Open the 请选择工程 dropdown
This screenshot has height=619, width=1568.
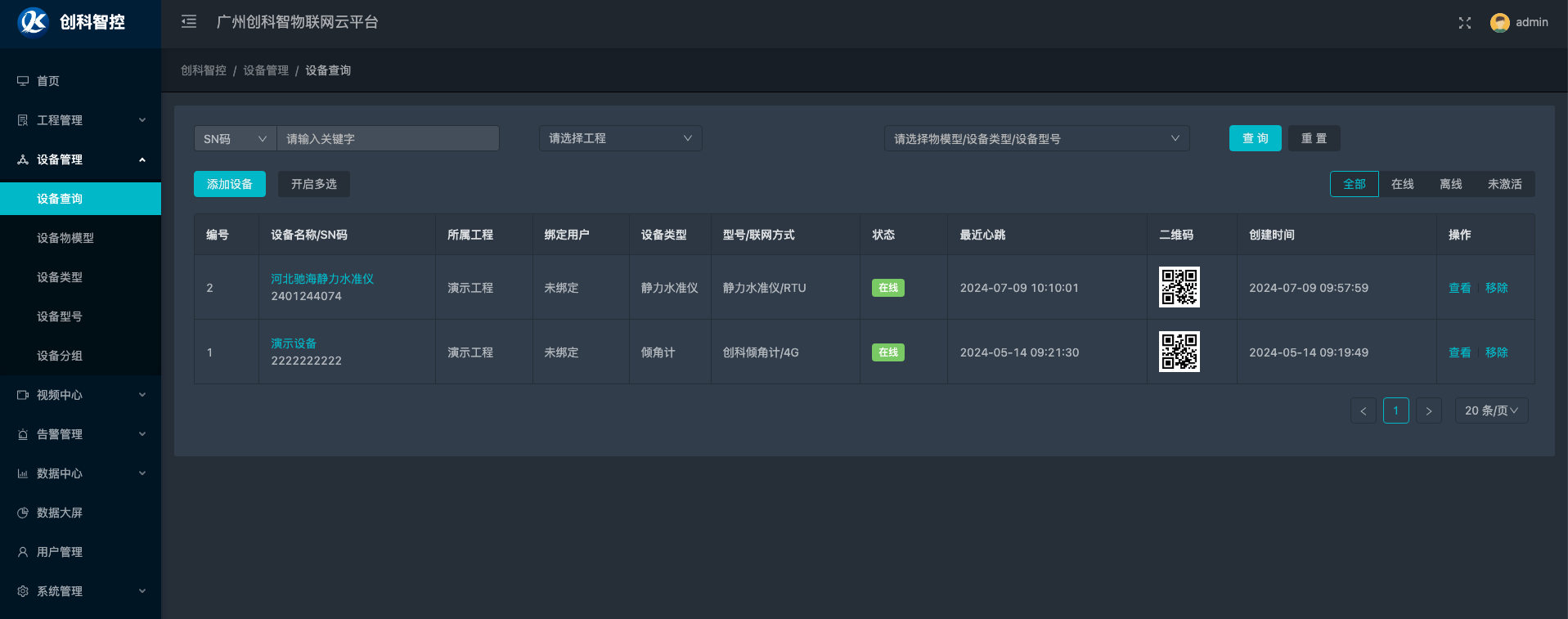point(620,138)
